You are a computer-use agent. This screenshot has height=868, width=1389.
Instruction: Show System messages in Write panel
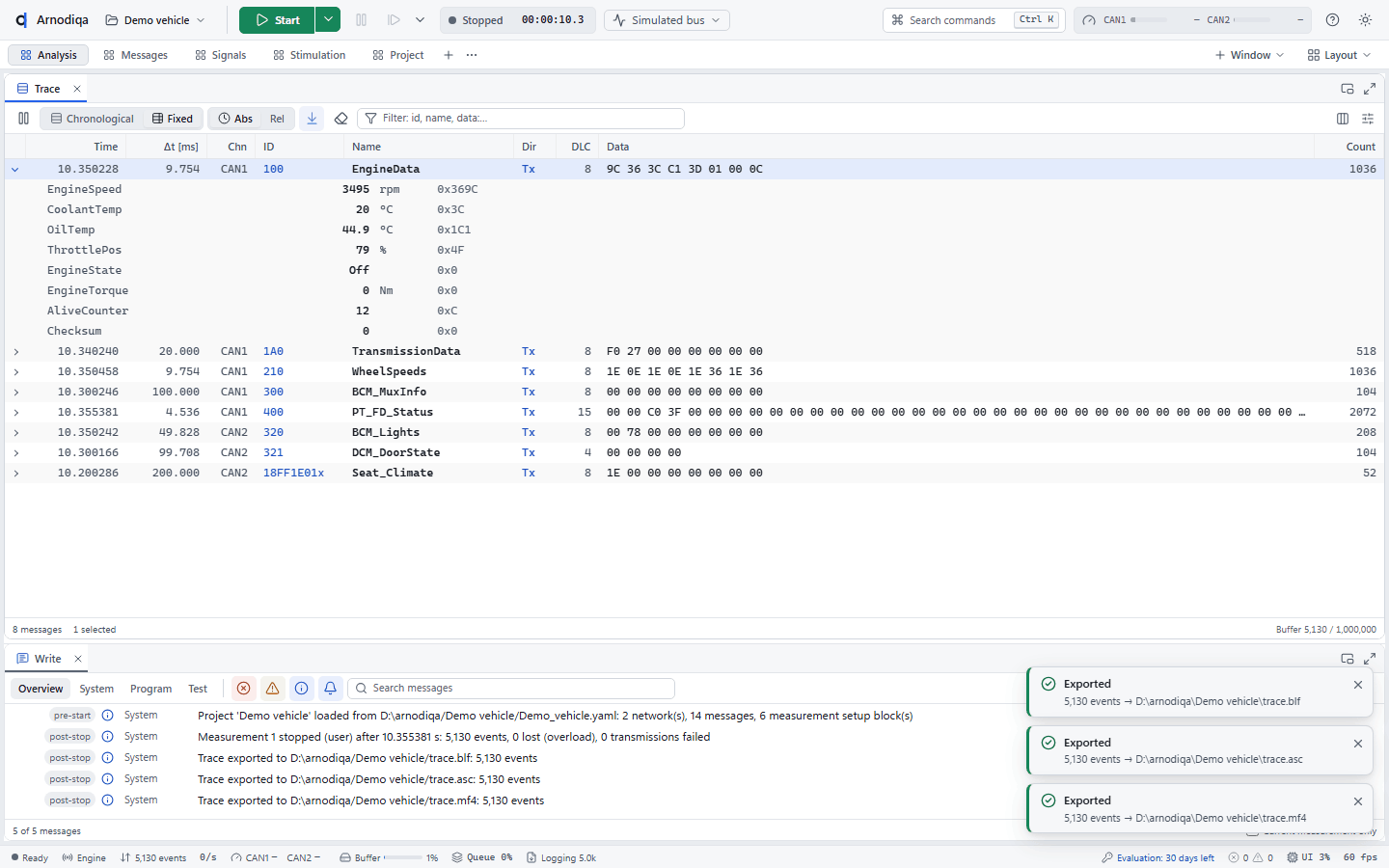pyautogui.click(x=96, y=689)
